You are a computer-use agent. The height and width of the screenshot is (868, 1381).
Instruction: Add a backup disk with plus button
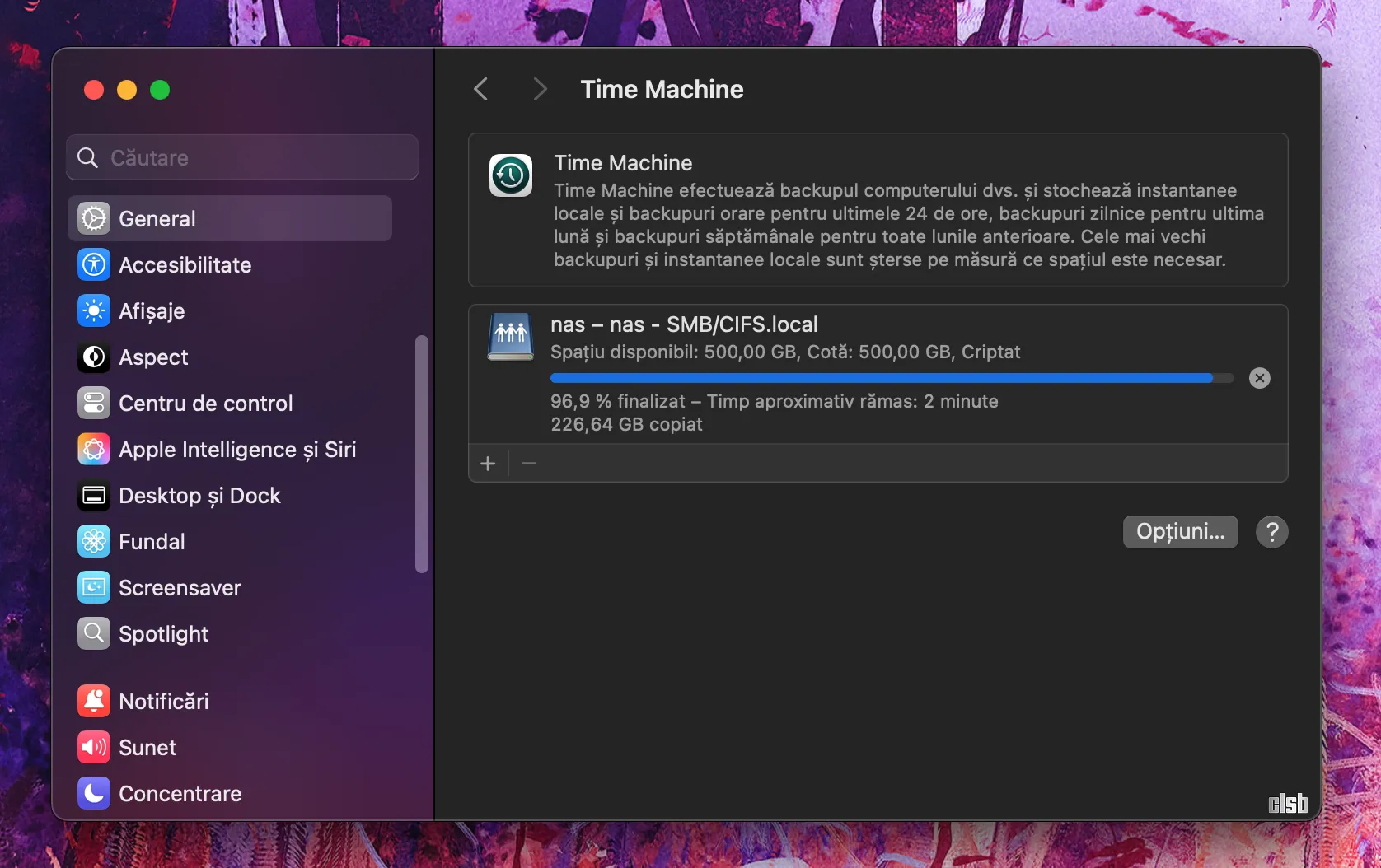[488, 464]
